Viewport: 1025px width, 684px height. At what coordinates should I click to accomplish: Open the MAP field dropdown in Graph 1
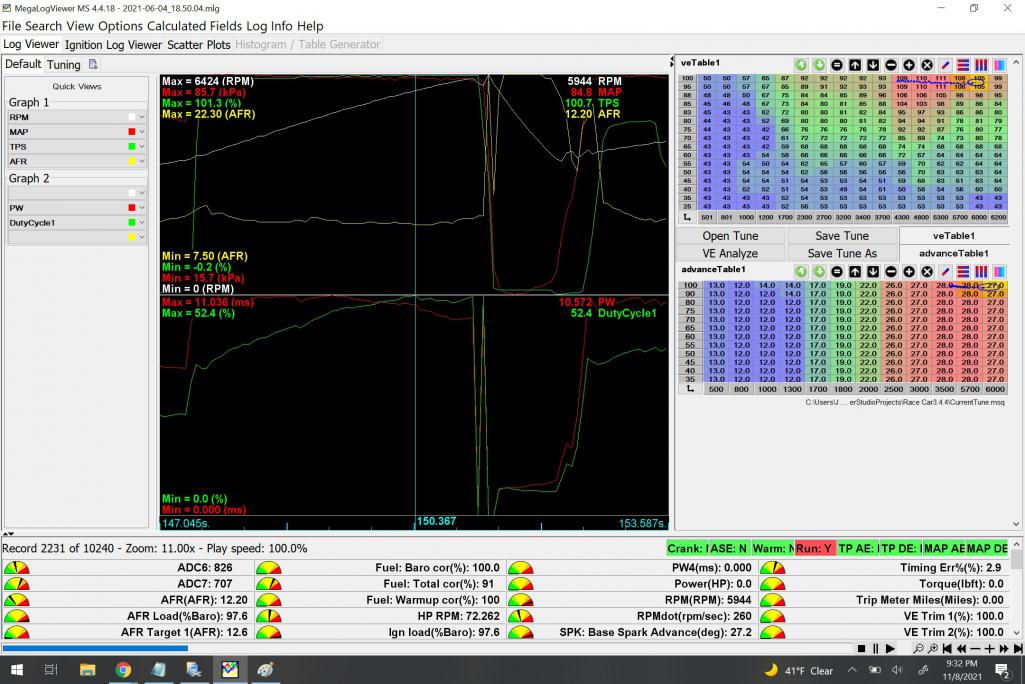[x=142, y=132]
